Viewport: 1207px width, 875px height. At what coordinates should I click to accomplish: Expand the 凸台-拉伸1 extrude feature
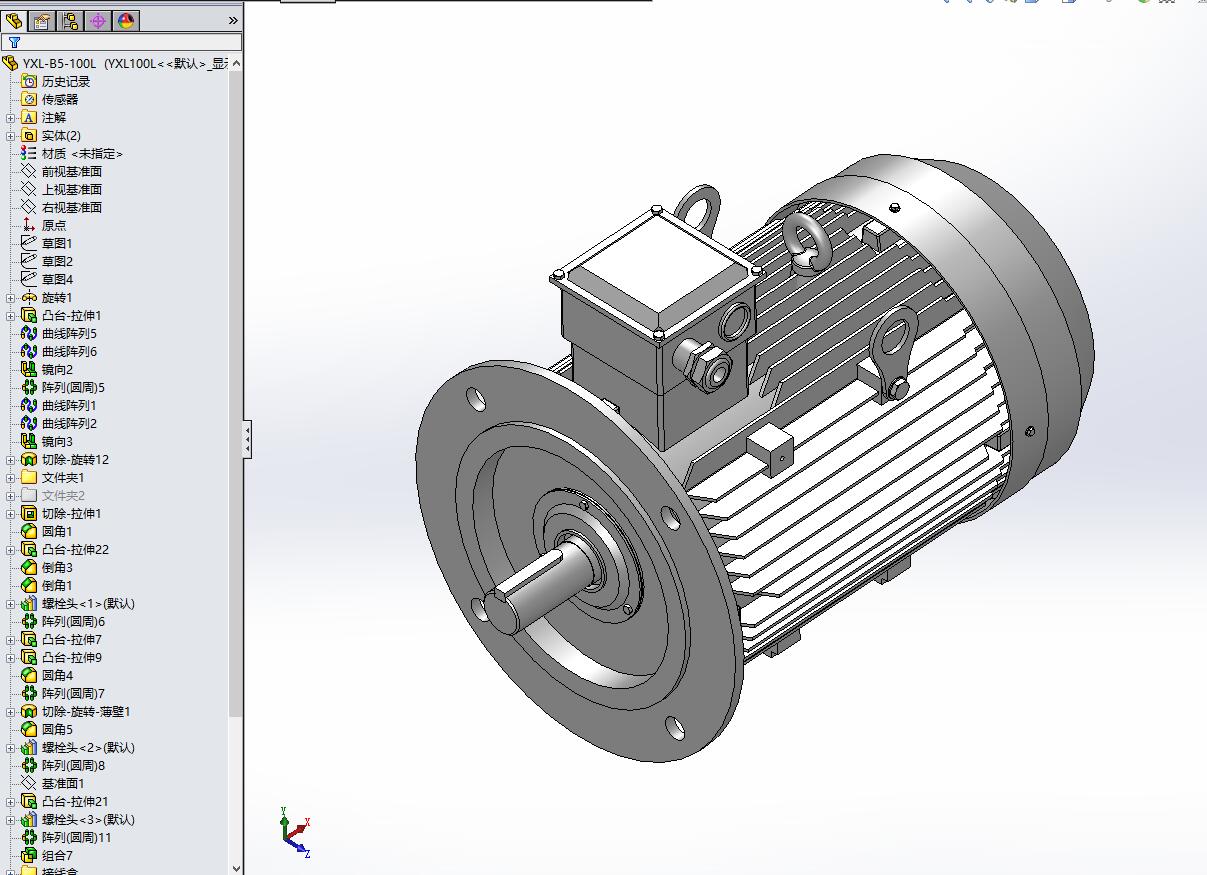coord(11,315)
